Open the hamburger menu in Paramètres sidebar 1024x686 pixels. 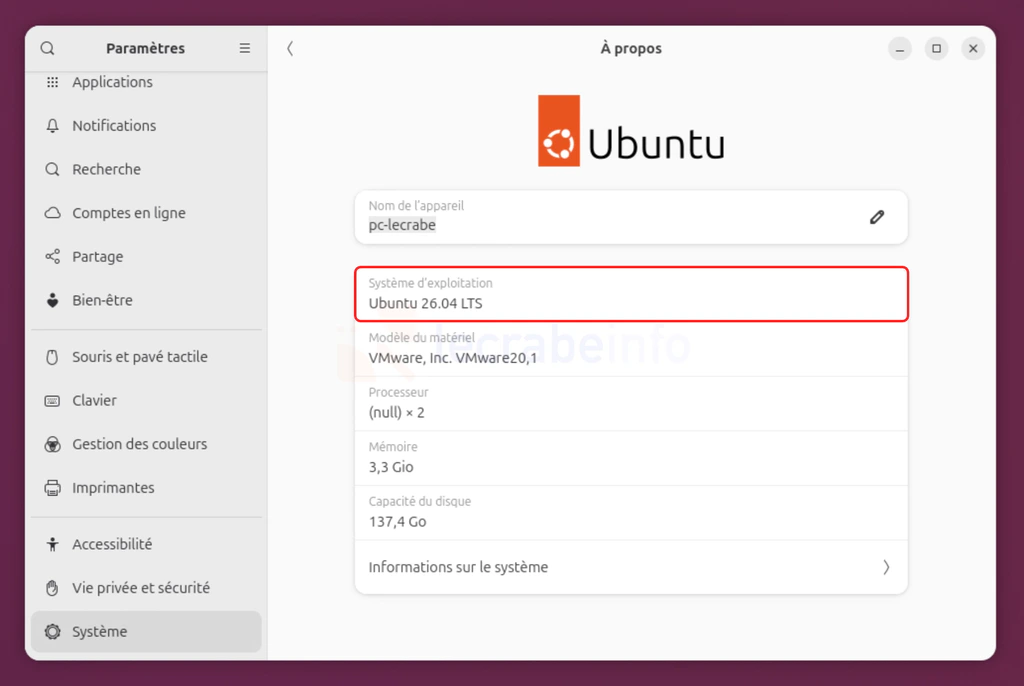tap(244, 48)
